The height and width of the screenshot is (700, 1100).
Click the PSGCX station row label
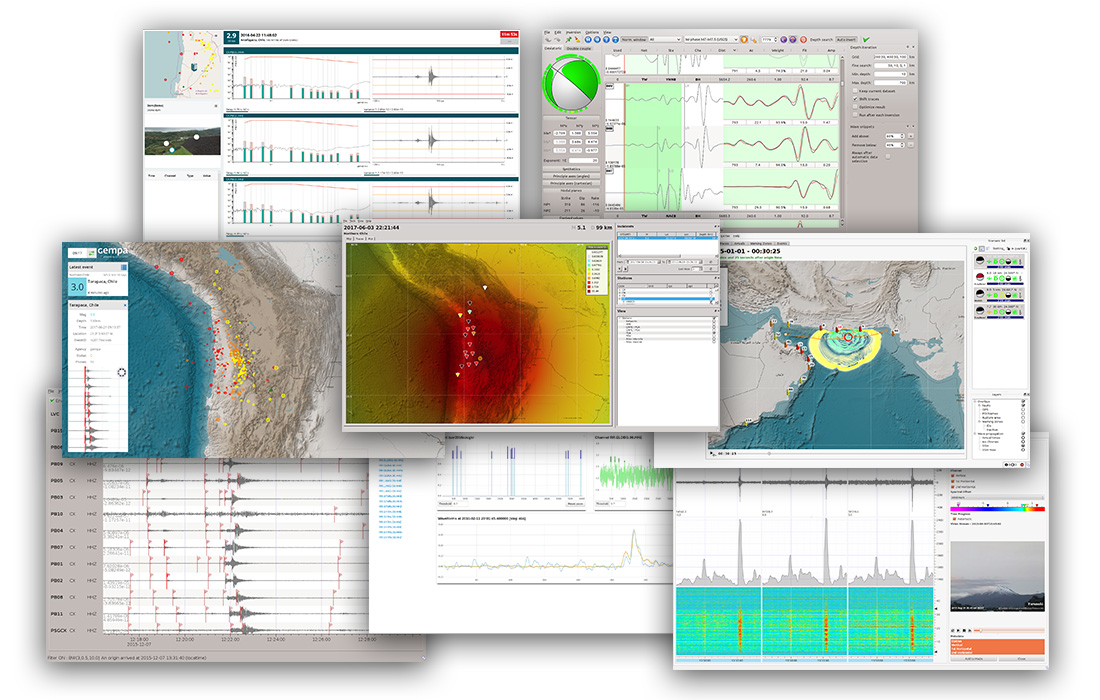[60, 630]
